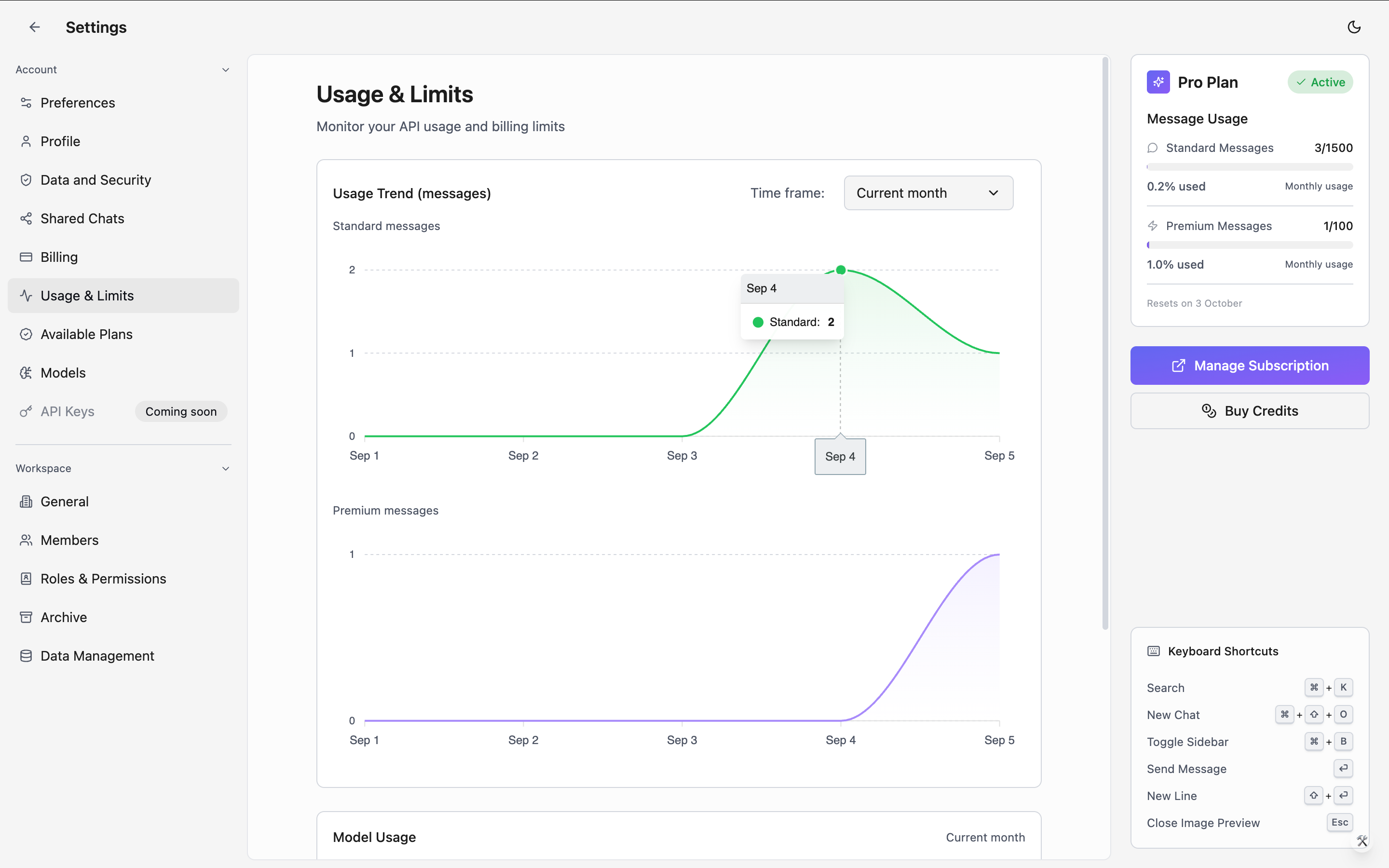Click the Archive box icon

click(x=26, y=617)
